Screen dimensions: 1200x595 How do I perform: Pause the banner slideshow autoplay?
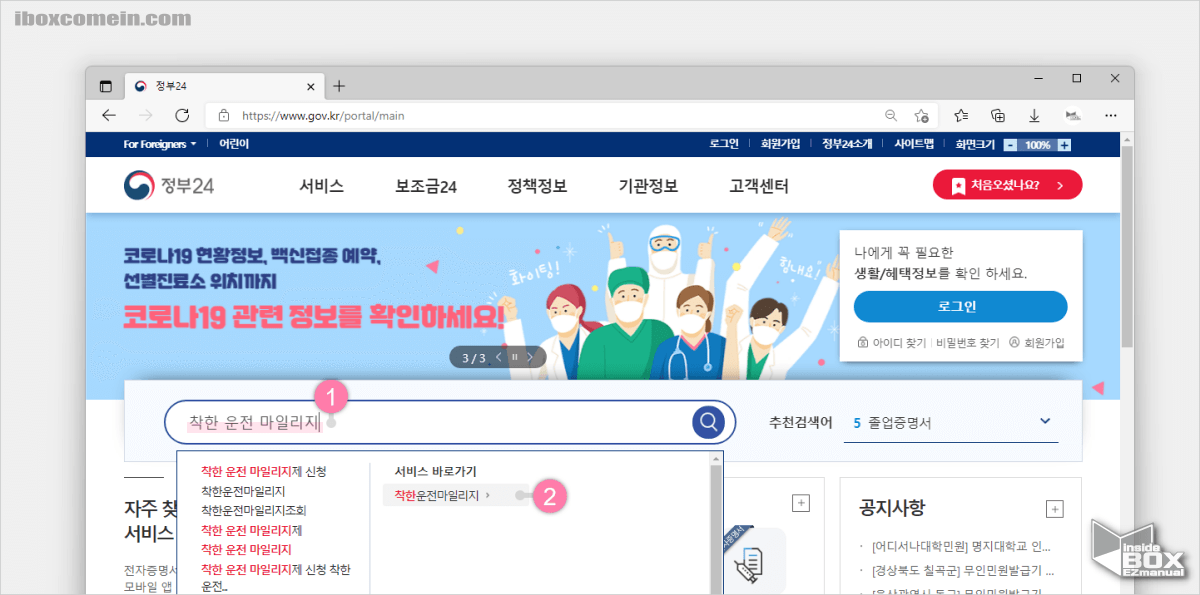coord(514,356)
